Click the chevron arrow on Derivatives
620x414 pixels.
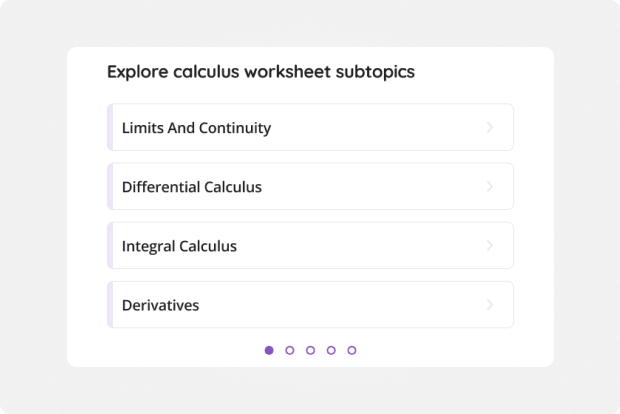click(x=489, y=305)
